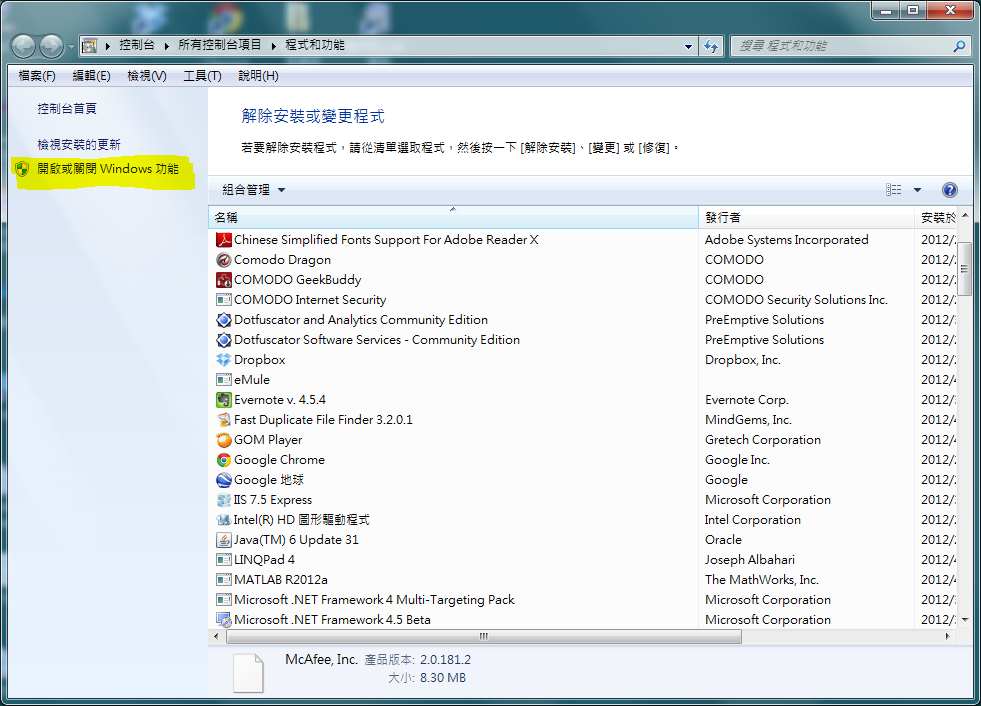Click the Google Chrome icon in list
The image size is (981, 706).
tap(223, 460)
